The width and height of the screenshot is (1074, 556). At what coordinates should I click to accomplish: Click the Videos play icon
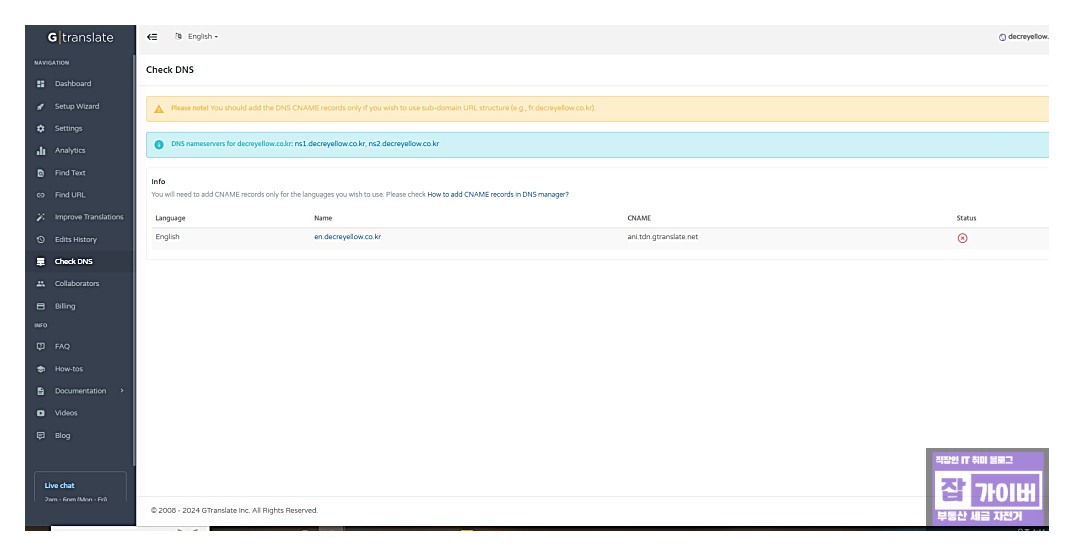40,413
